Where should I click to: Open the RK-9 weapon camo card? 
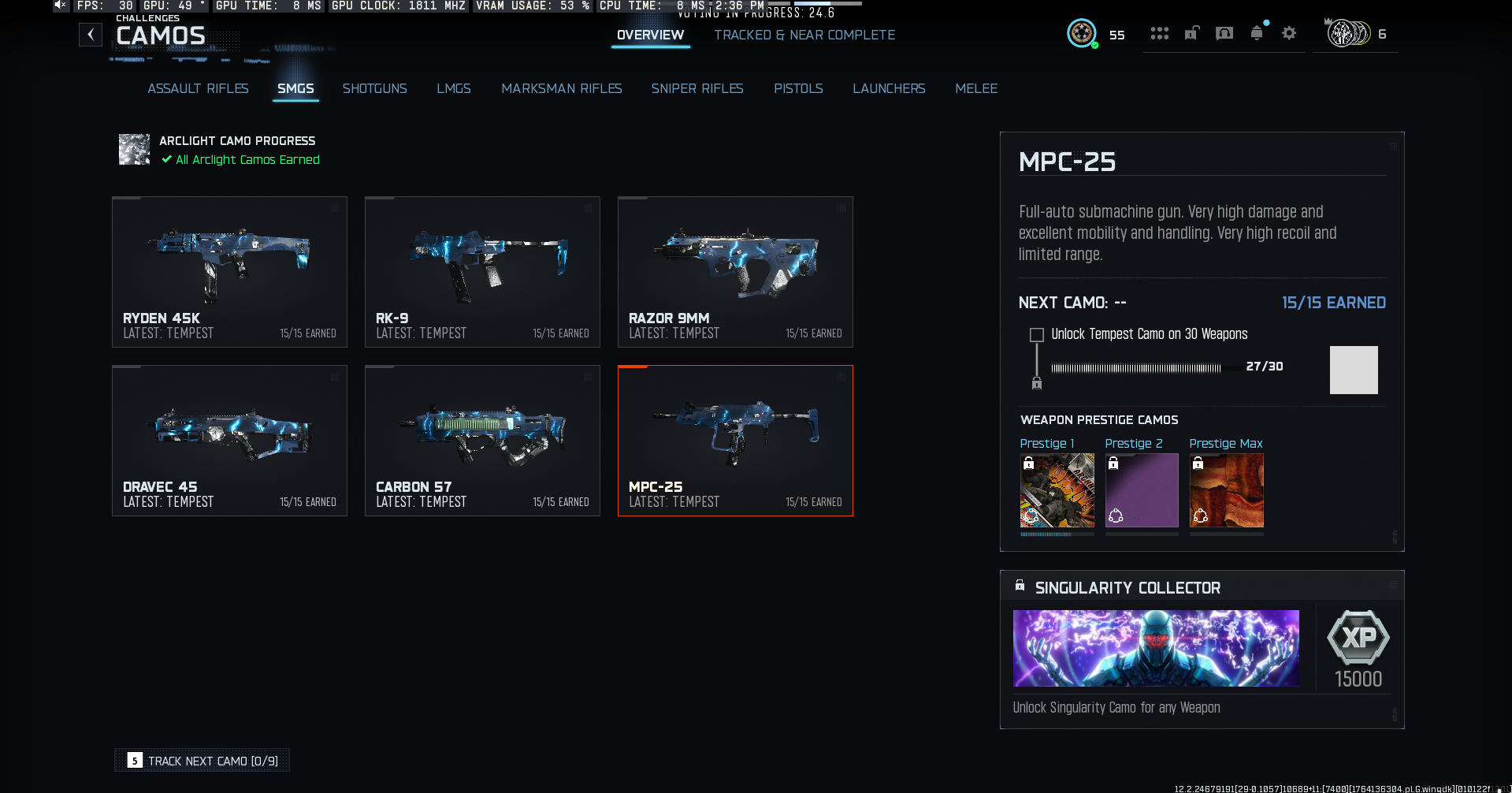[481, 272]
